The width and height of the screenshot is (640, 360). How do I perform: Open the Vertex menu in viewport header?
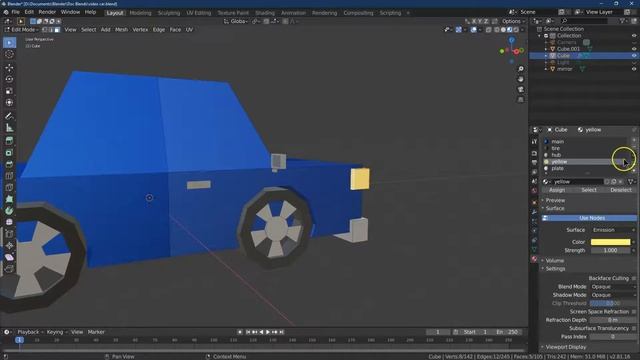(140, 30)
